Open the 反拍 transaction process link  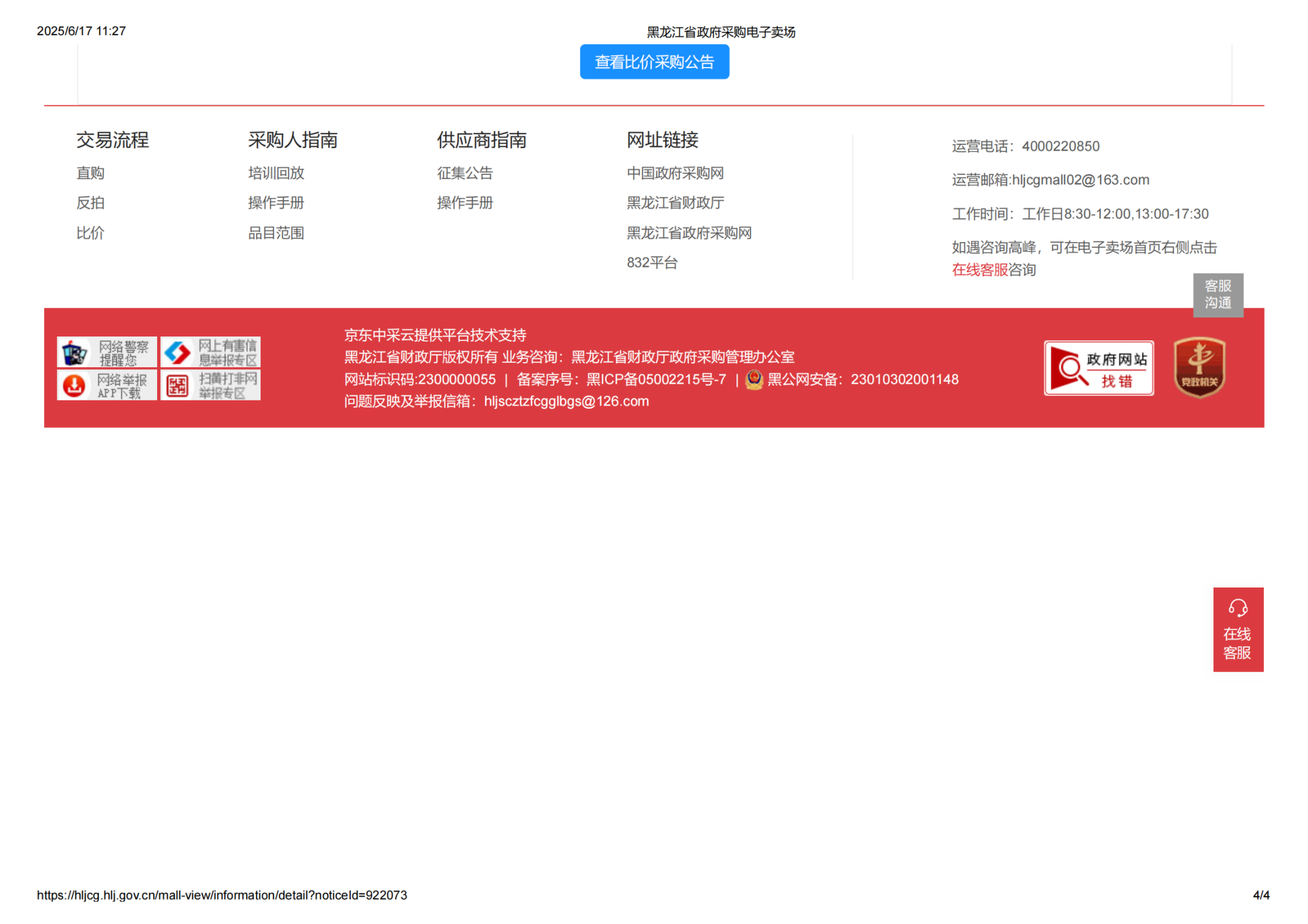pos(90,203)
